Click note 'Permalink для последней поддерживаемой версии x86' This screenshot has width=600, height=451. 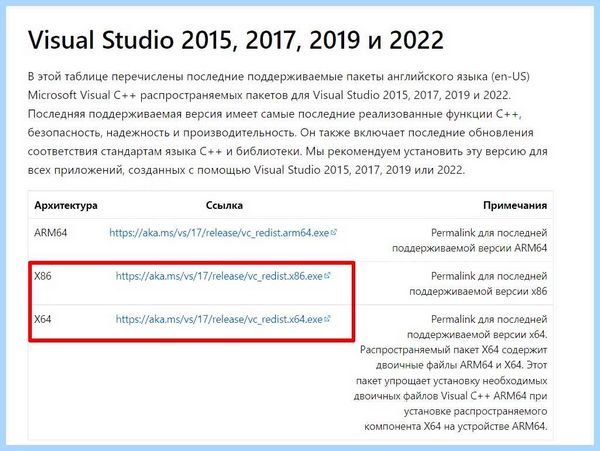[478, 283]
